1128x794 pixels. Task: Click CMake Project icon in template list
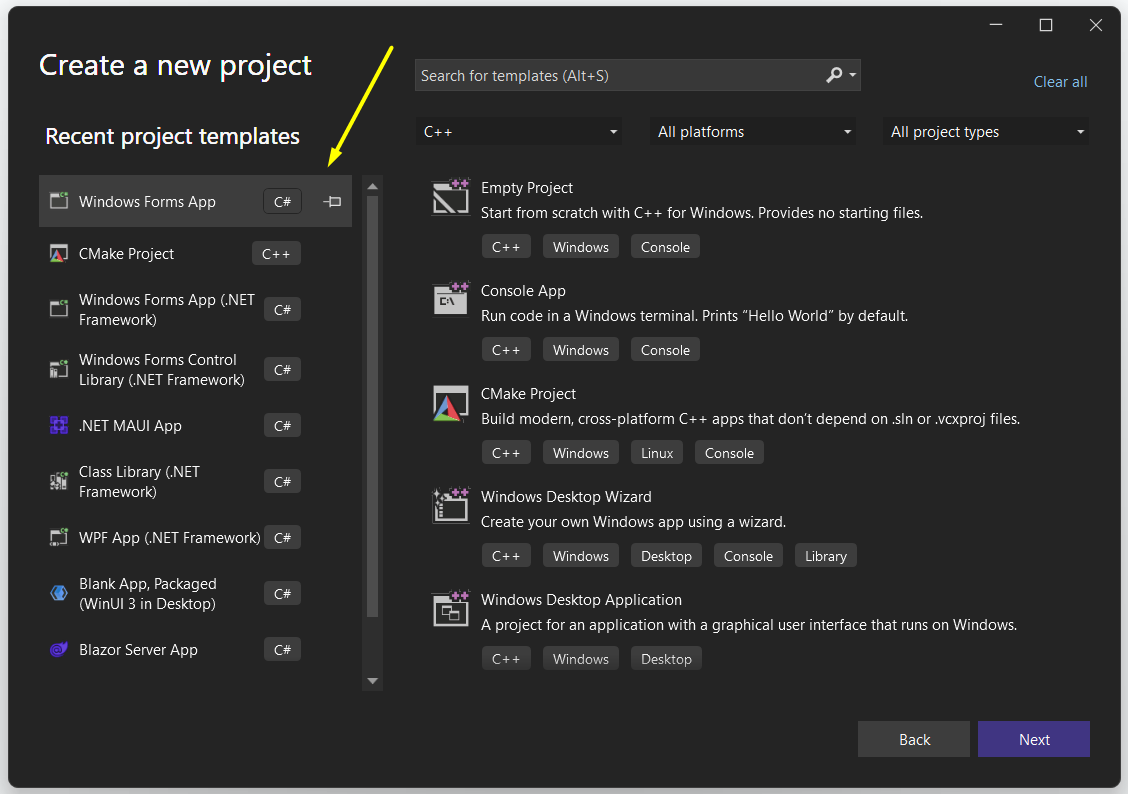tap(450, 403)
